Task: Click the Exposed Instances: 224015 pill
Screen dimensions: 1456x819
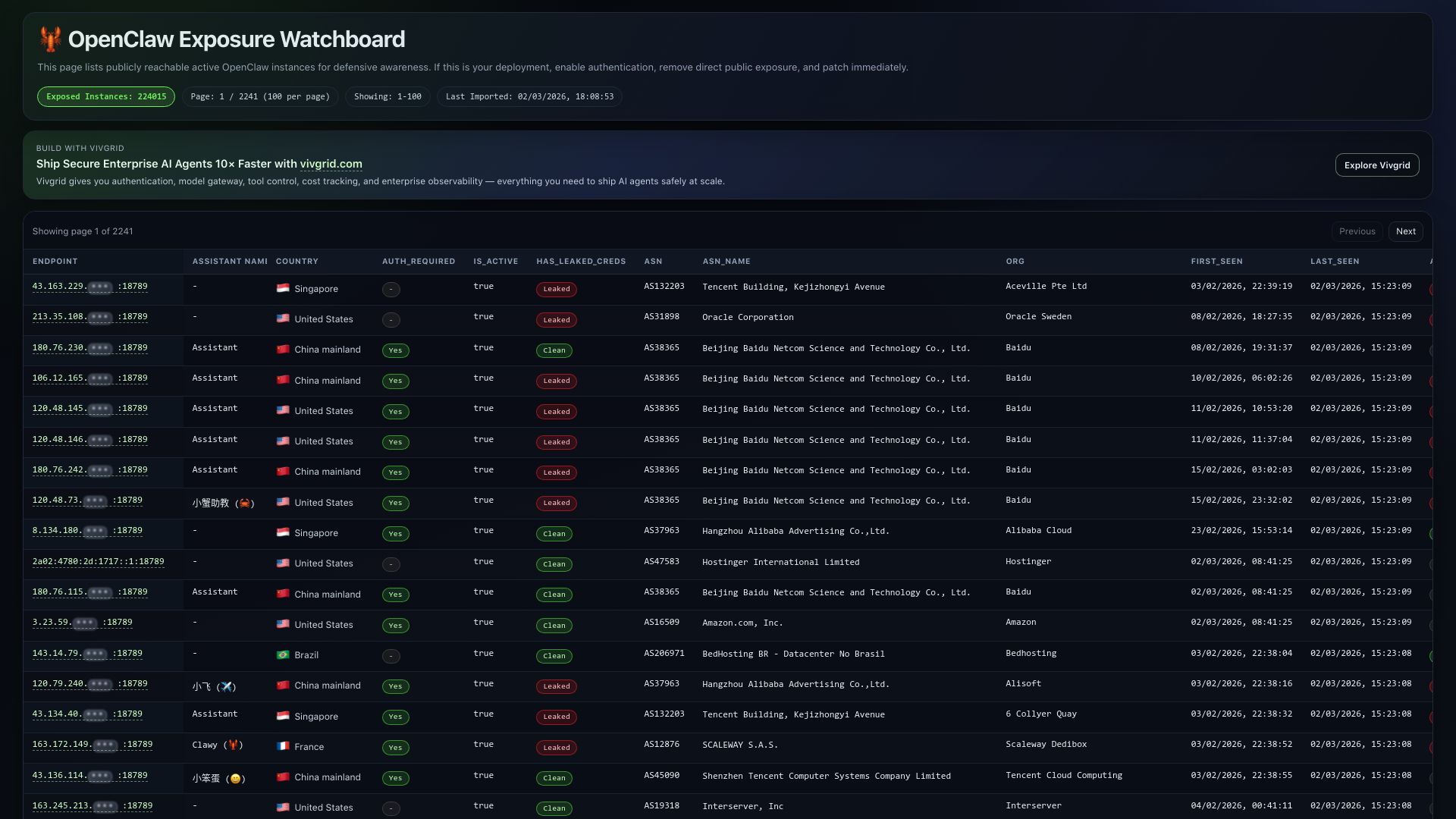Action: pyautogui.click(x=106, y=97)
